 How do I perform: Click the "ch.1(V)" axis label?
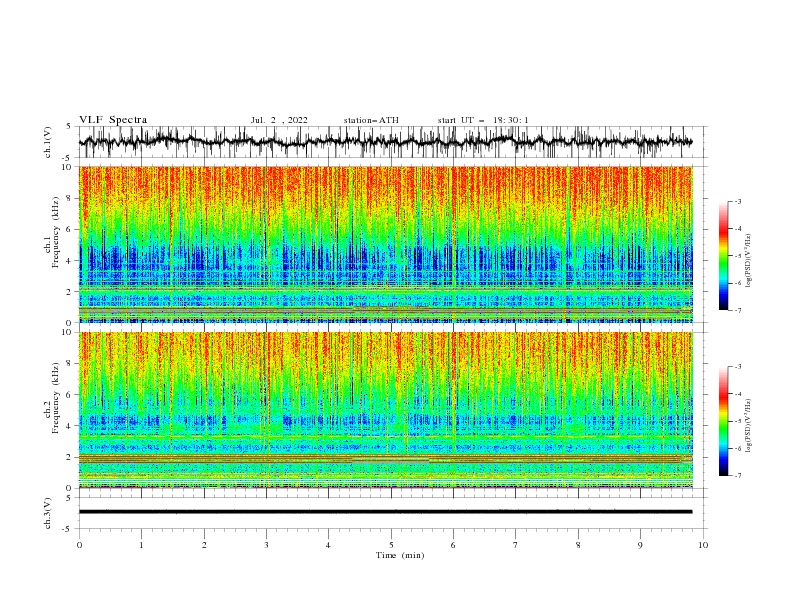[48, 142]
